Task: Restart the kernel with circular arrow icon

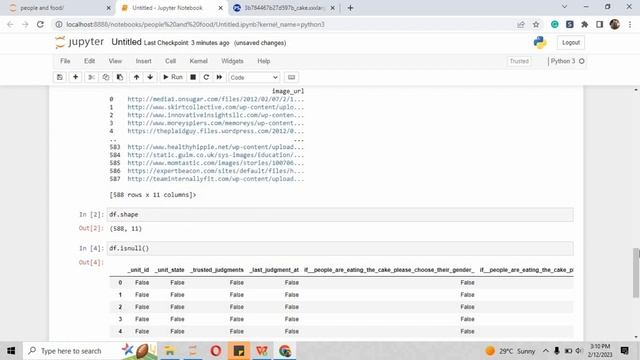Action: tap(206, 77)
